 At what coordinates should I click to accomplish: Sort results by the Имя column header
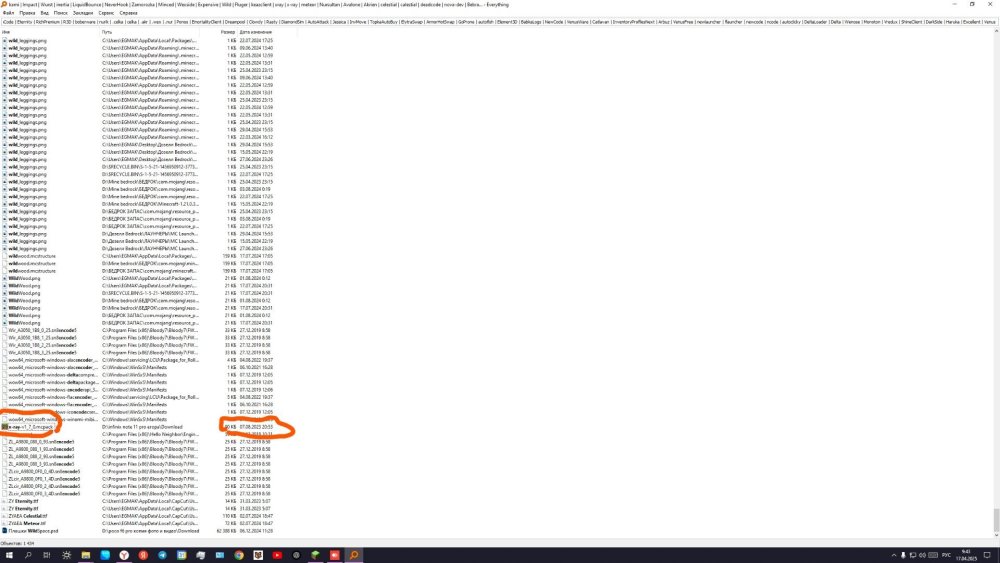(50, 32)
